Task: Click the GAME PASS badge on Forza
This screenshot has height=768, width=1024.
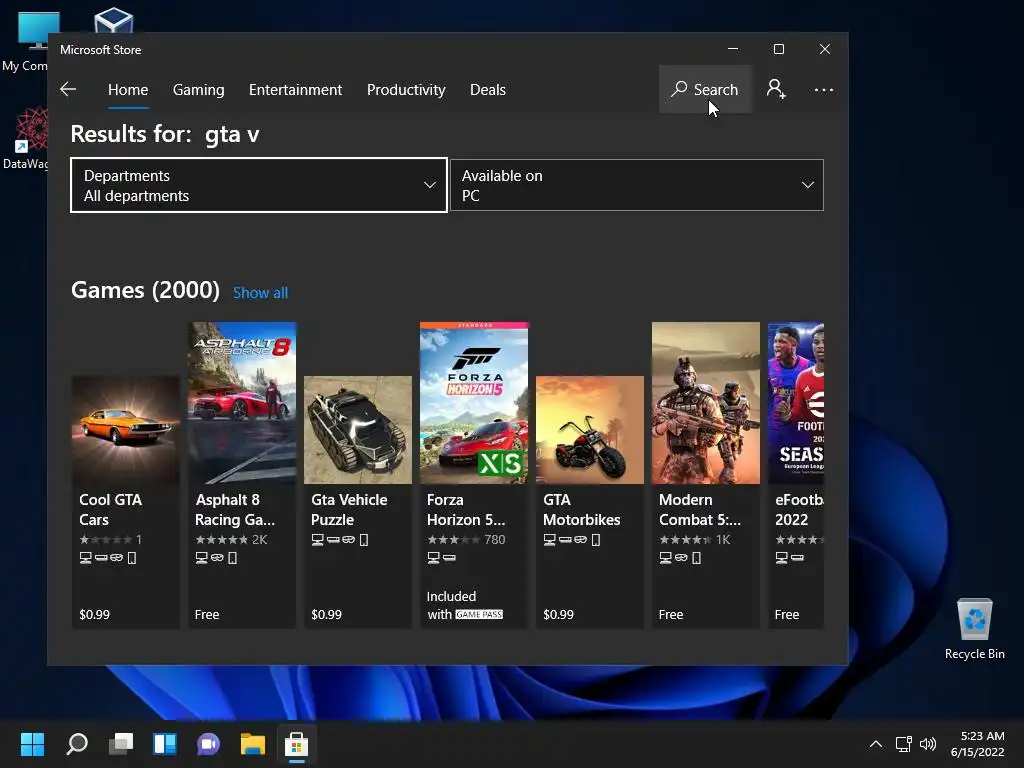Action: pos(479,615)
